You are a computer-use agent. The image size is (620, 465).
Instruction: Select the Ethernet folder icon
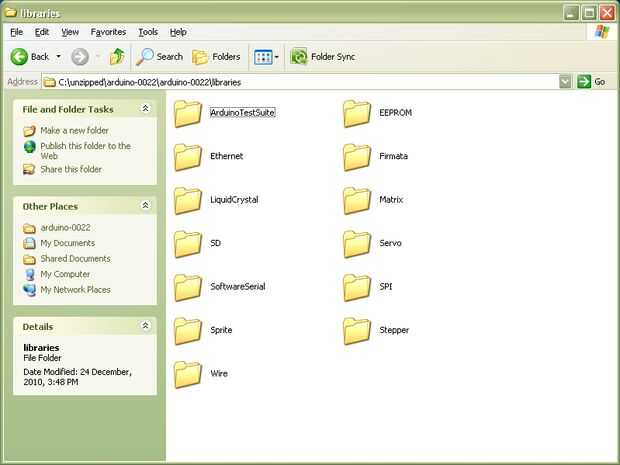click(x=188, y=157)
